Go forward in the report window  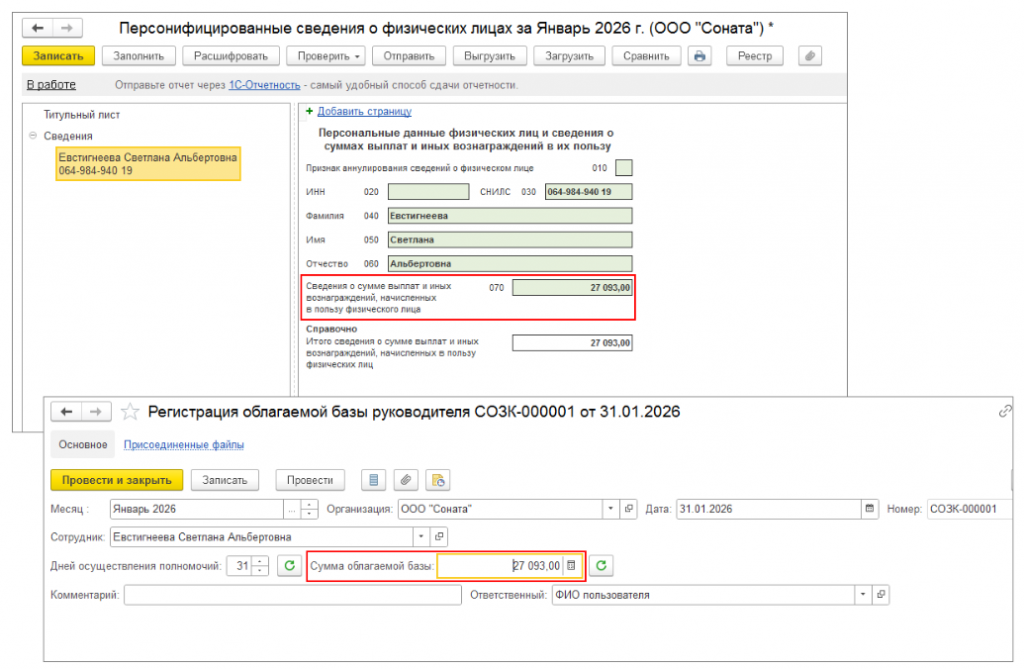tap(67, 28)
